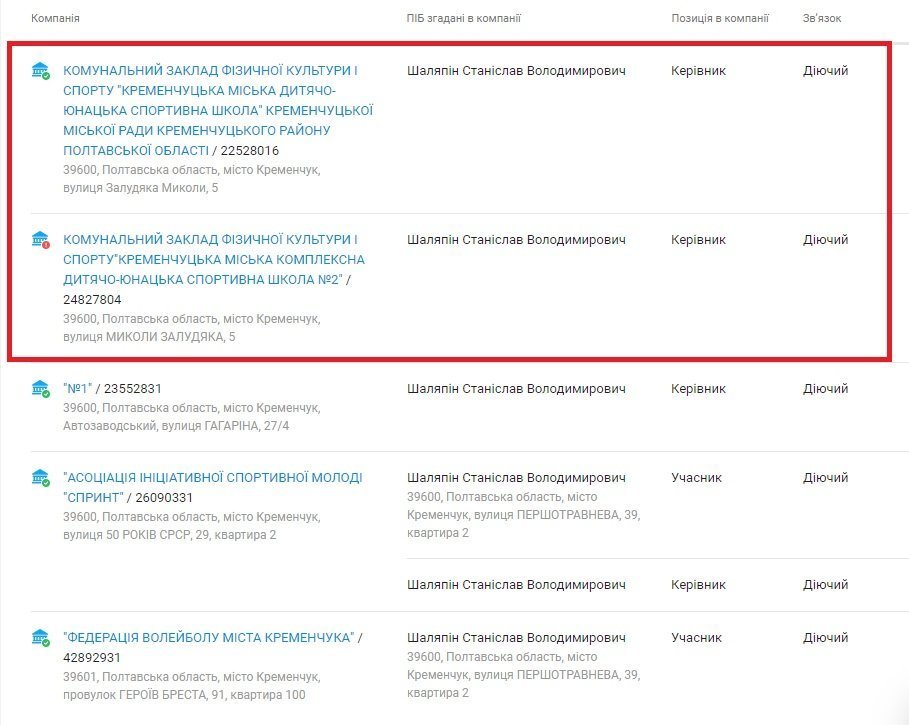The image size is (909, 725).
Task: Click "Керівник" position in the "№1" row
Action: point(698,389)
